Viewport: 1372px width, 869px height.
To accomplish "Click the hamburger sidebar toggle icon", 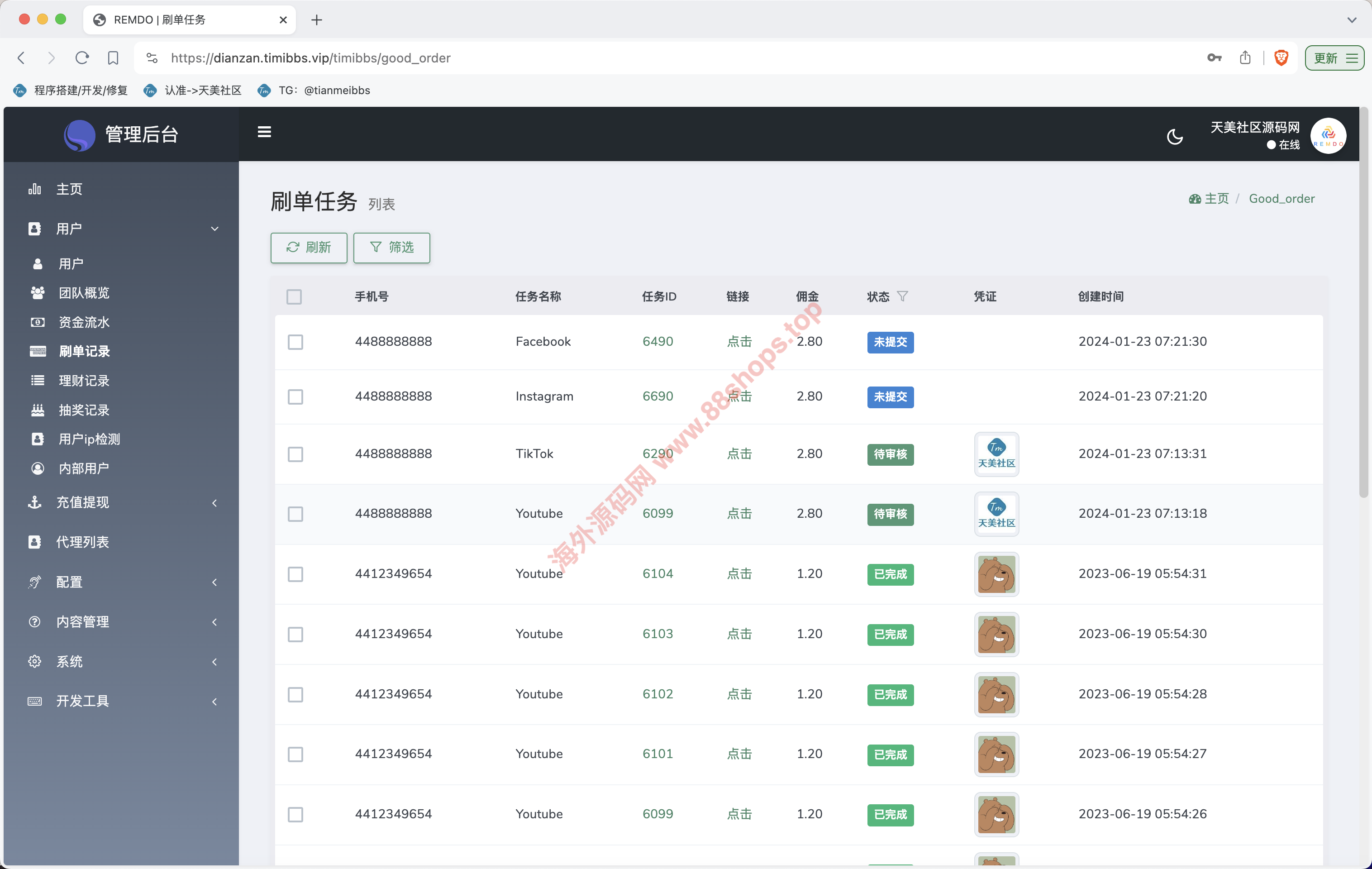I will (264, 132).
